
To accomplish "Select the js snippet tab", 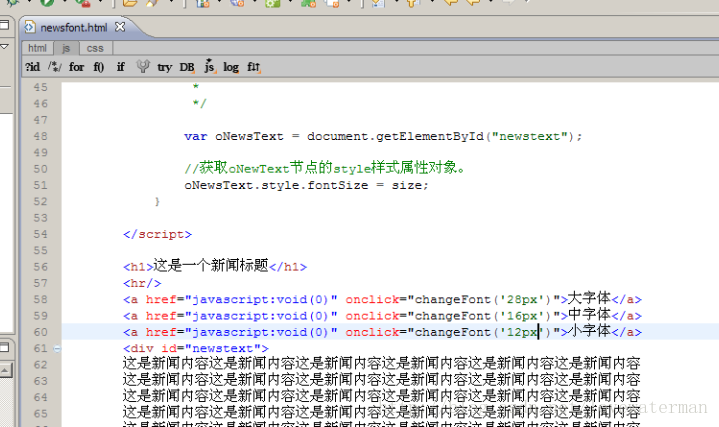I will [66, 48].
